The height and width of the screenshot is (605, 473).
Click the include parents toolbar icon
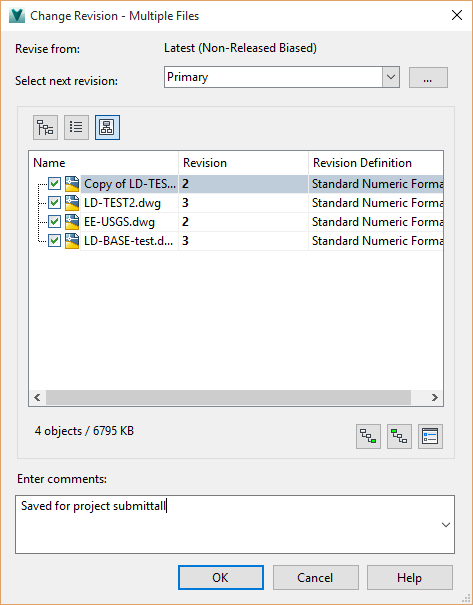399,436
